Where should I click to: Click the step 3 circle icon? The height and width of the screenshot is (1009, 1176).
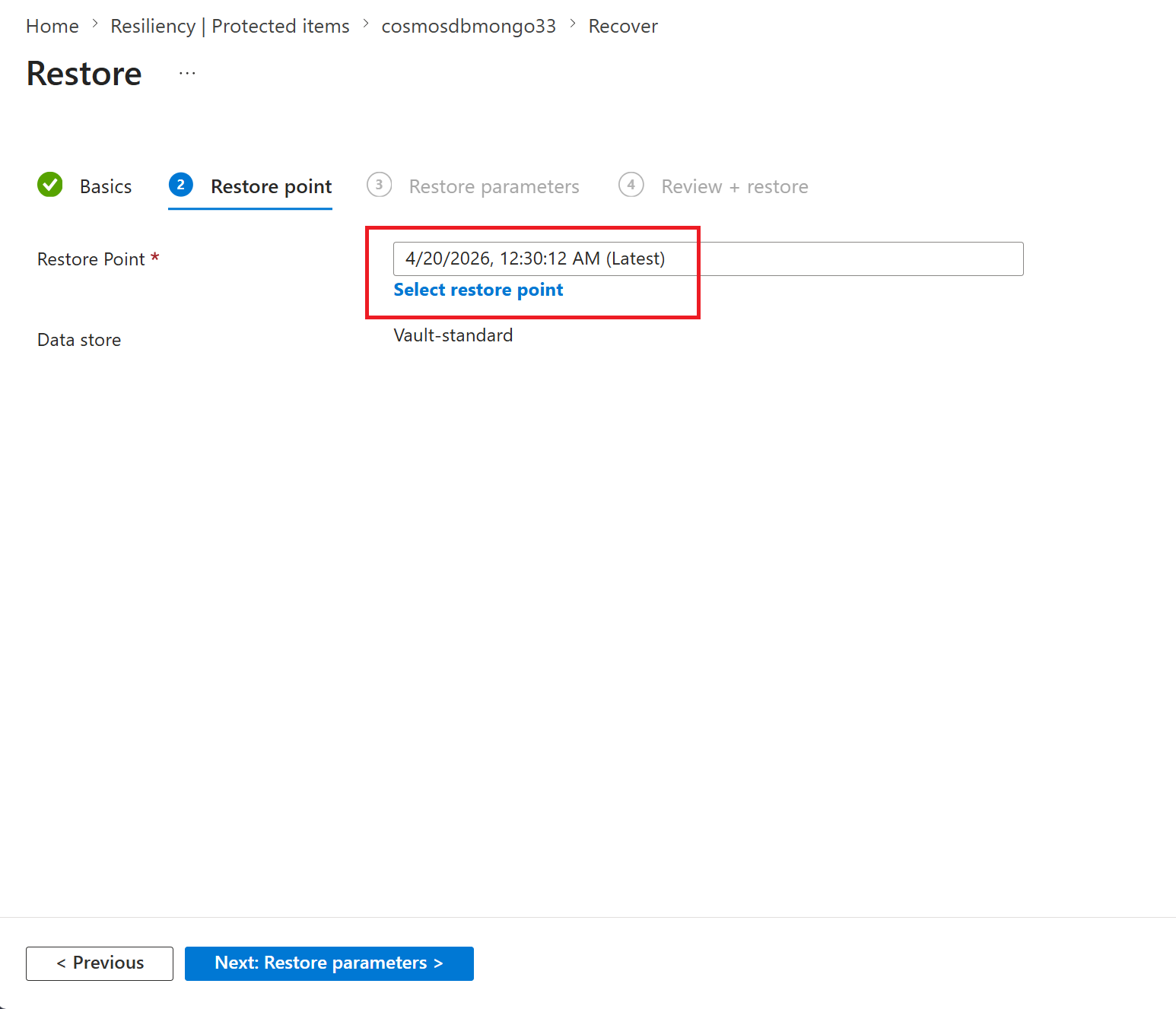380,185
